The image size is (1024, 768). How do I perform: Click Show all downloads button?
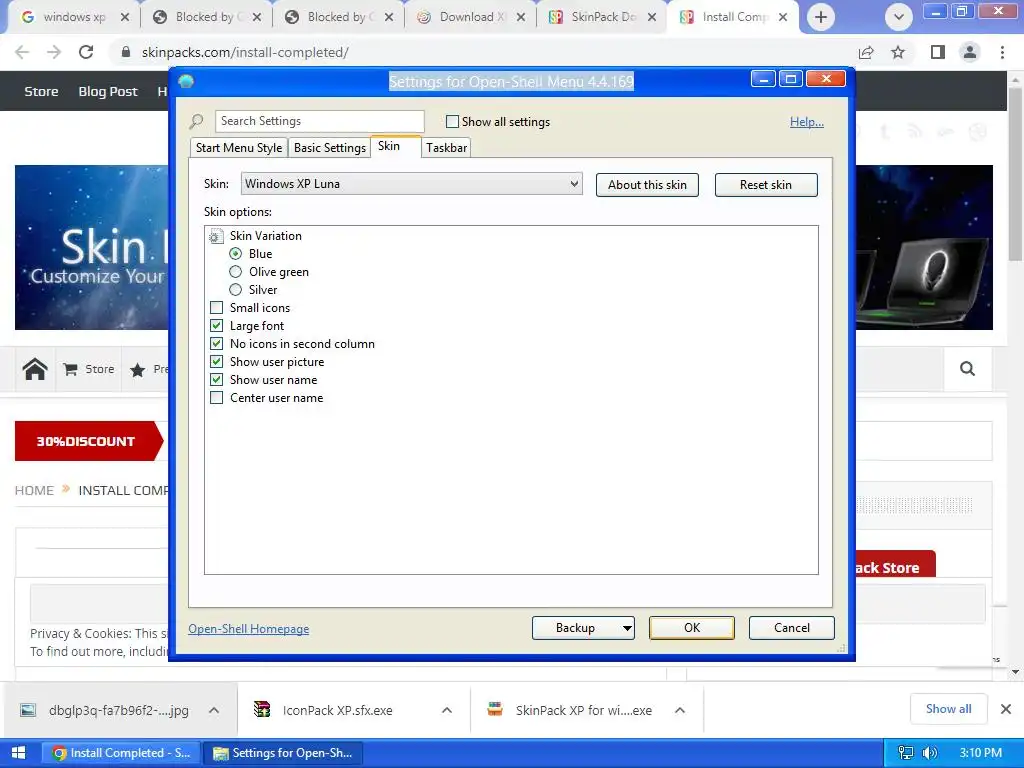click(x=948, y=709)
